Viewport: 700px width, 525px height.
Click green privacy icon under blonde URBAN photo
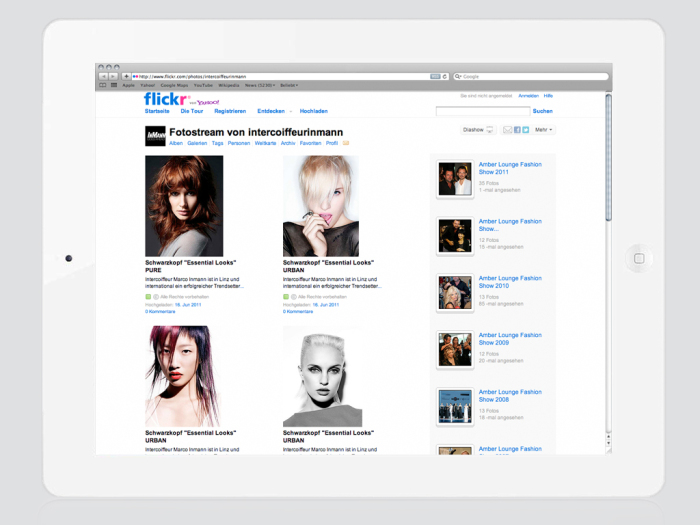coord(286,296)
